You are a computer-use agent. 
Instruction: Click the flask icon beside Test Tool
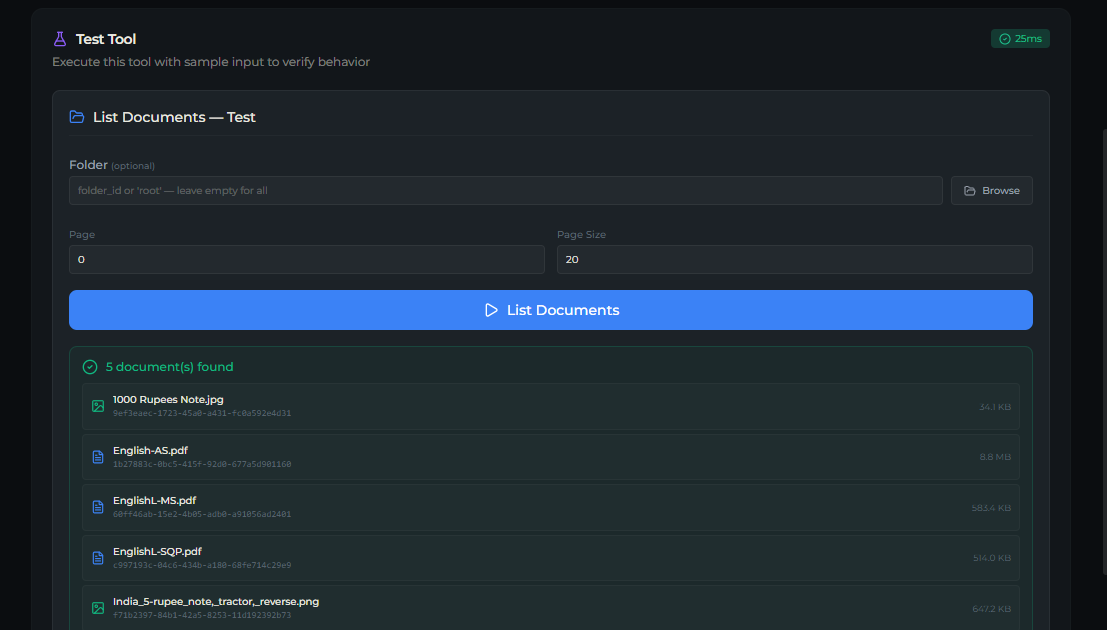pyautogui.click(x=60, y=39)
